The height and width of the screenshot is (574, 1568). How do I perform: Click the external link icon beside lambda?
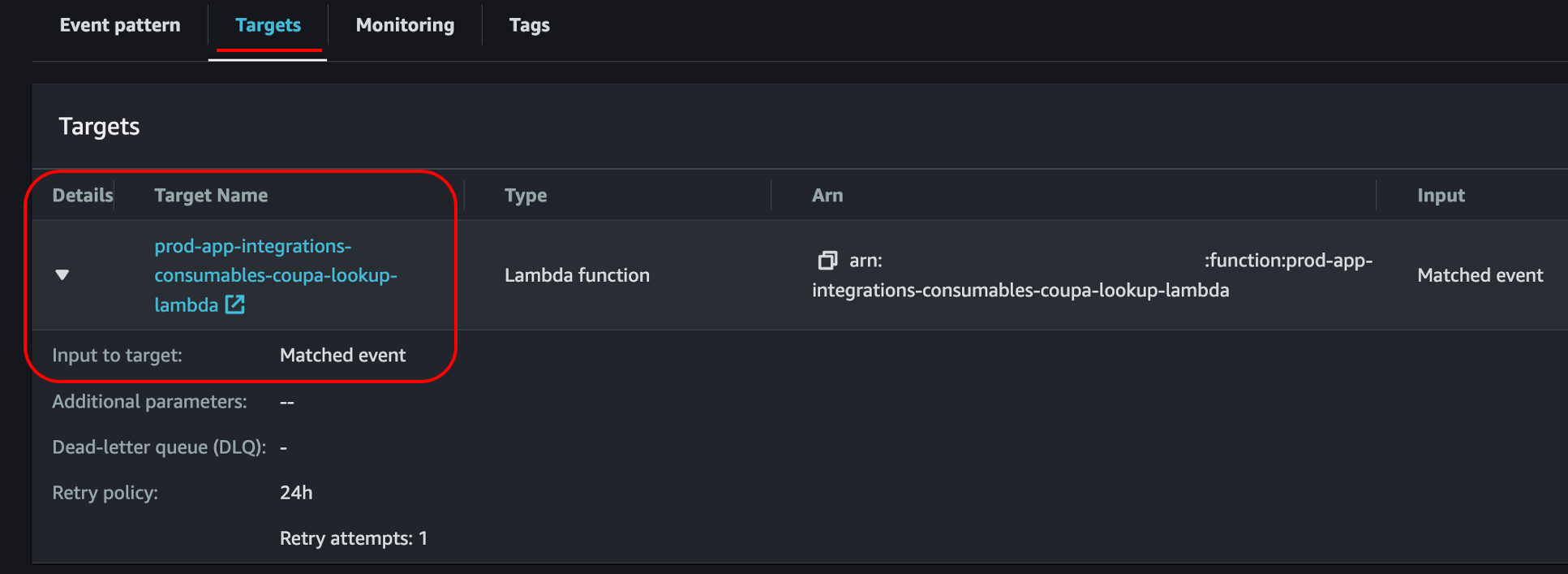(234, 304)
